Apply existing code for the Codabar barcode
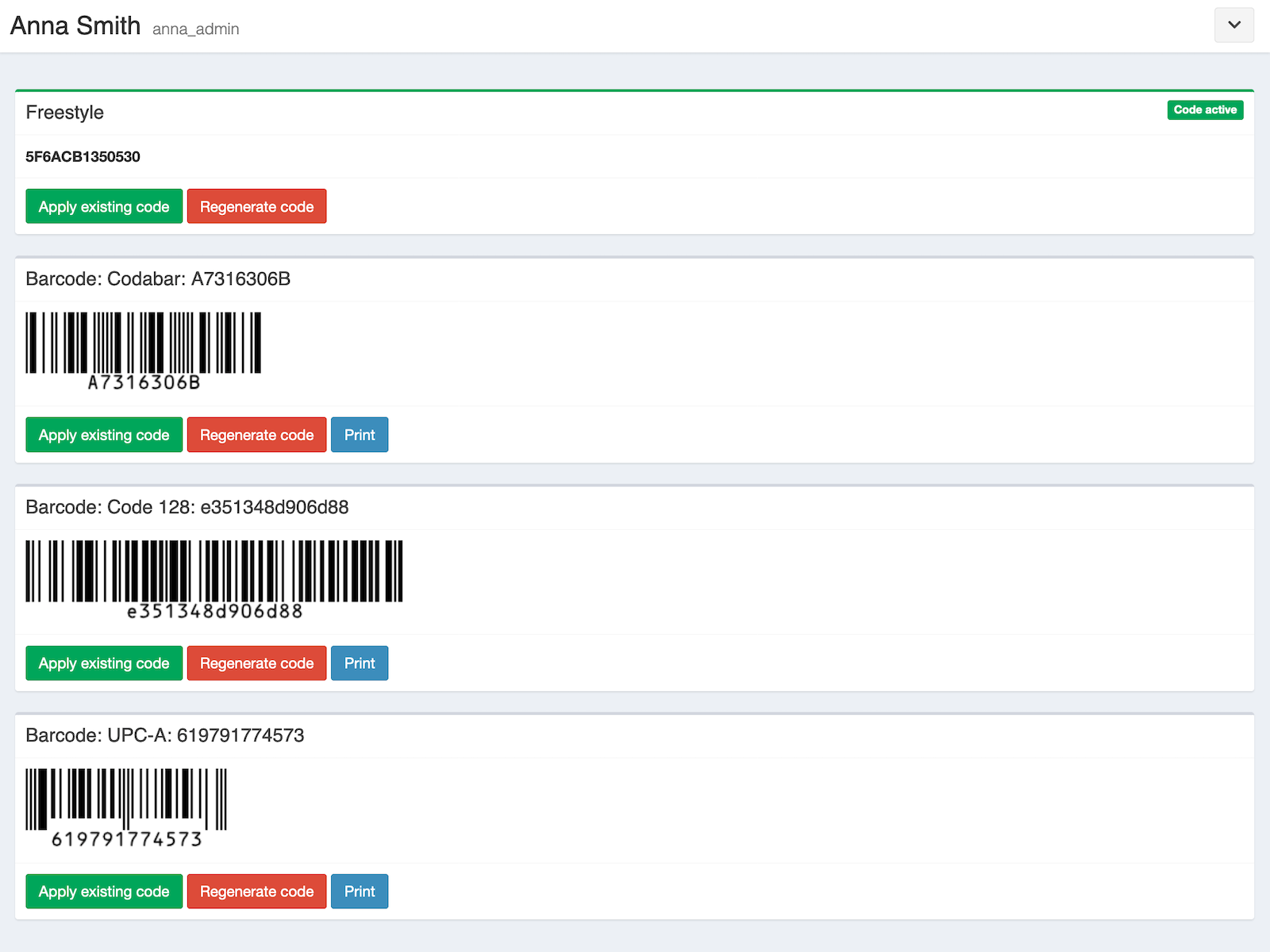This screenshot has height=952, width=1270. click(104, 435)
